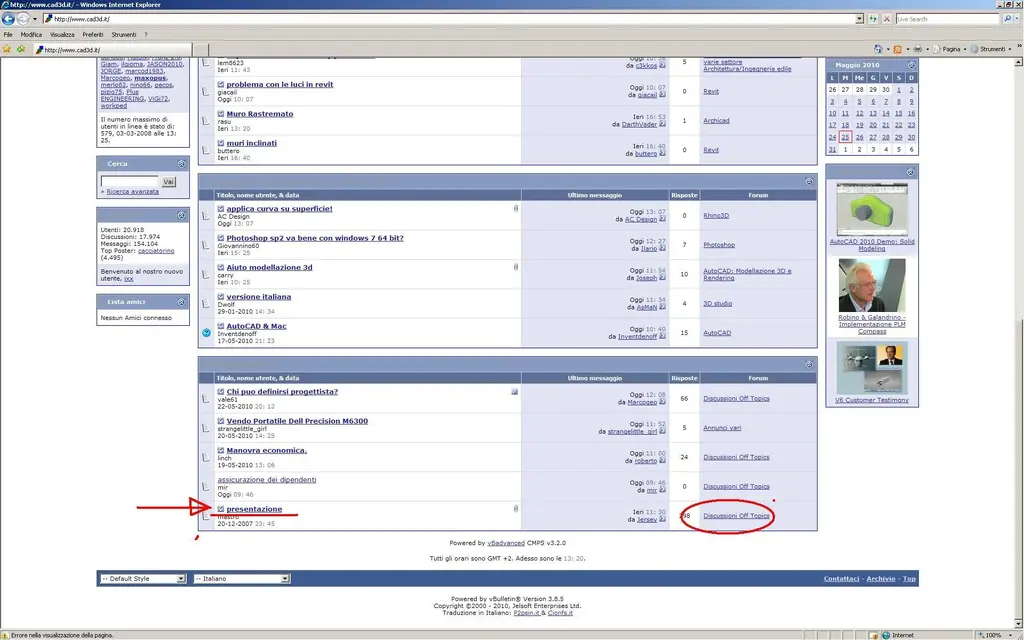Go to last post by Marcogeo icon
The width and height of the screenshot is (1024, 640).
point(662,402)
